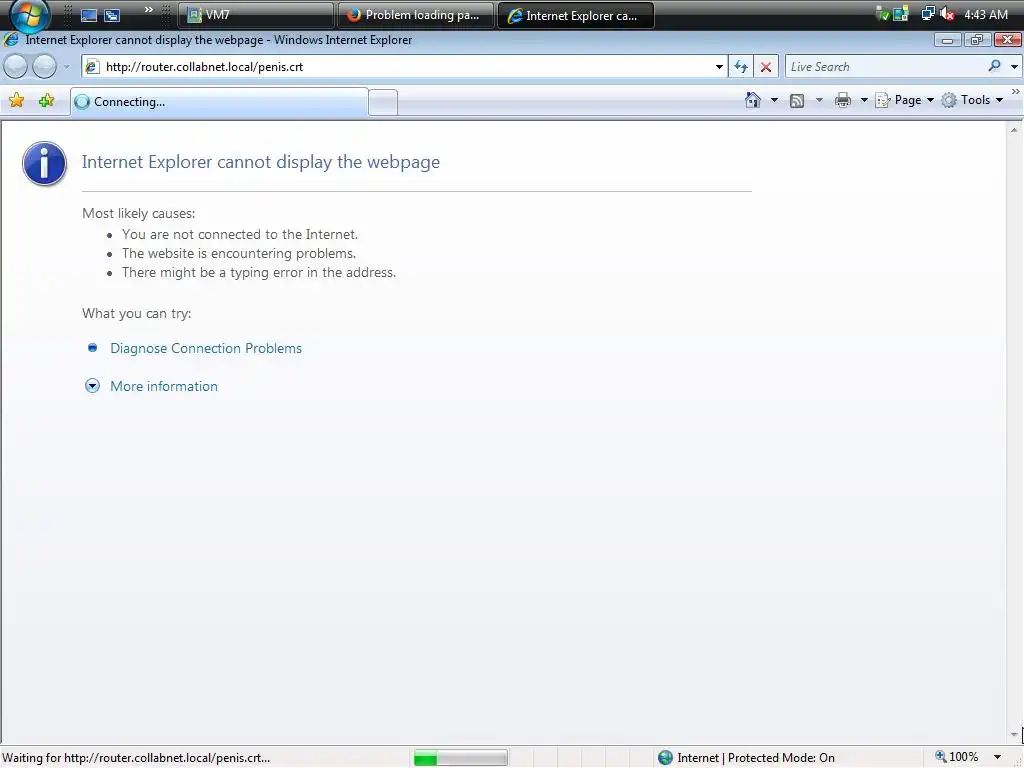Switch to Firefox Problem loading page taskbar button

click(415, 15)
